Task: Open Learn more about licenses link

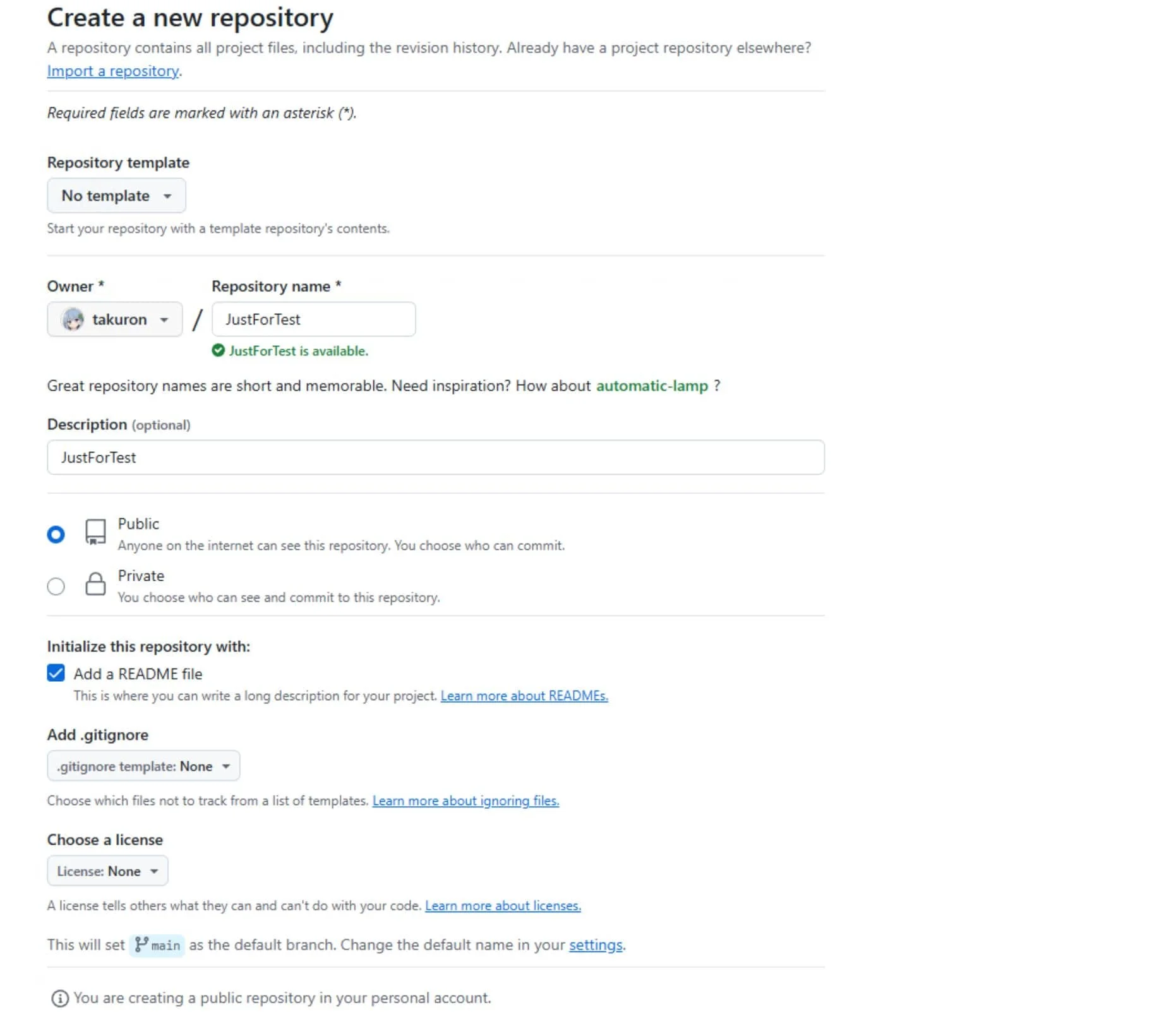Action: (503, 905)
